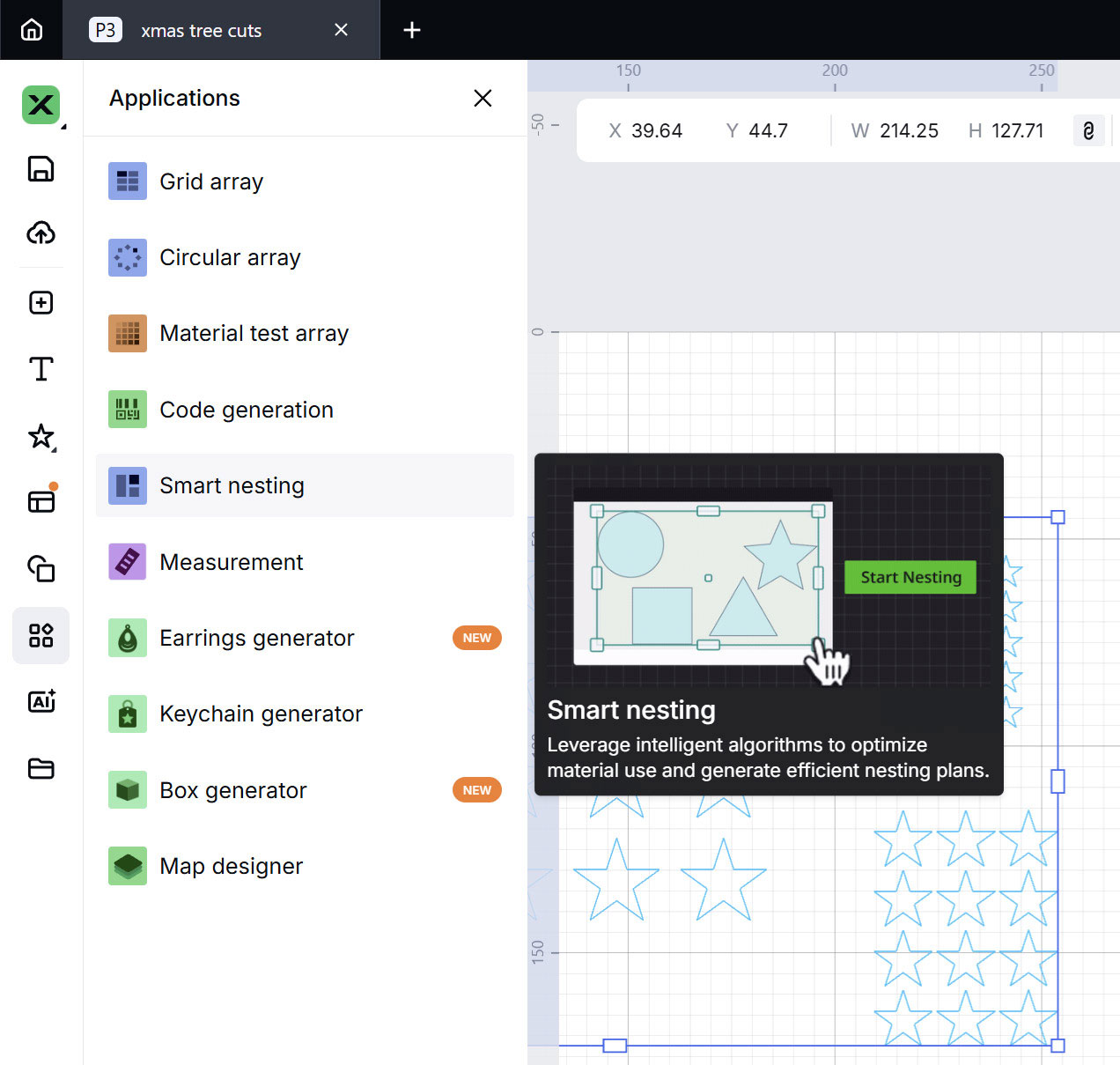Close the Applications panel
This screenshot has height=1065, width=1120.
coord(483,98)
